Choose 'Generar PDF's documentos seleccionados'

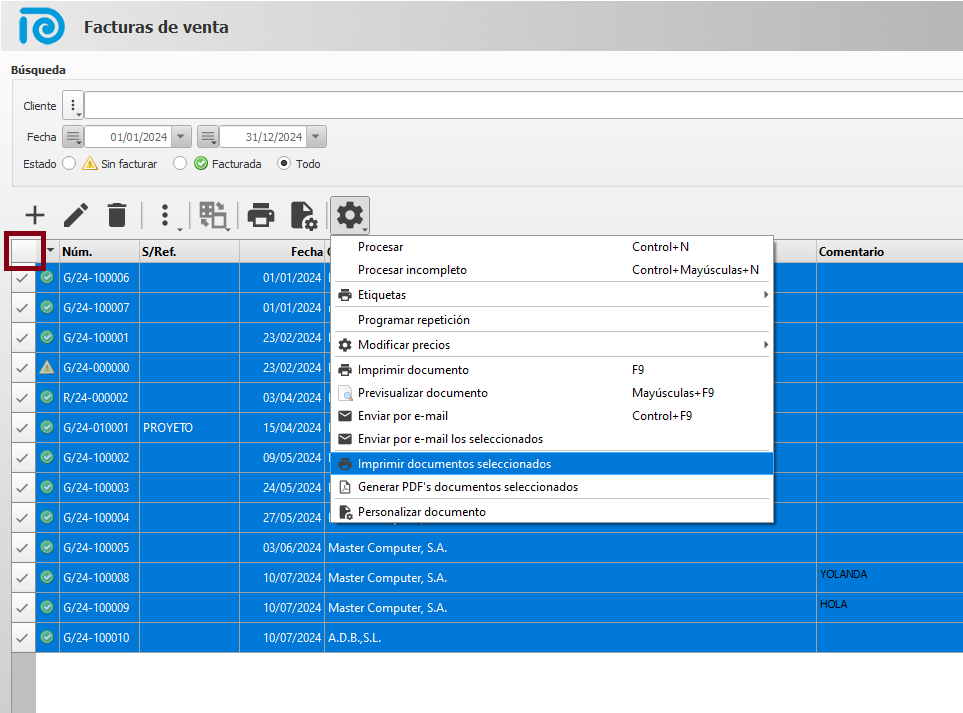552,487
